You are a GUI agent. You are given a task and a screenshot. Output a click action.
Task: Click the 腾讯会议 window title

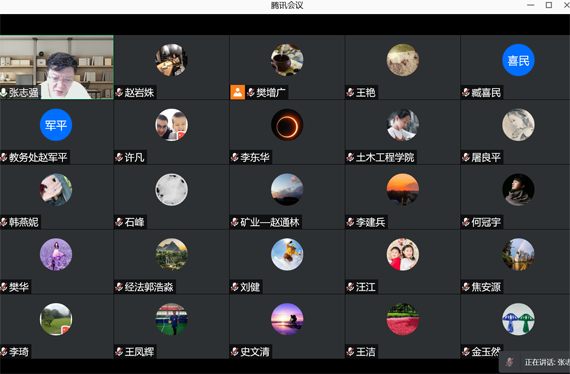[x=287, y=5]
